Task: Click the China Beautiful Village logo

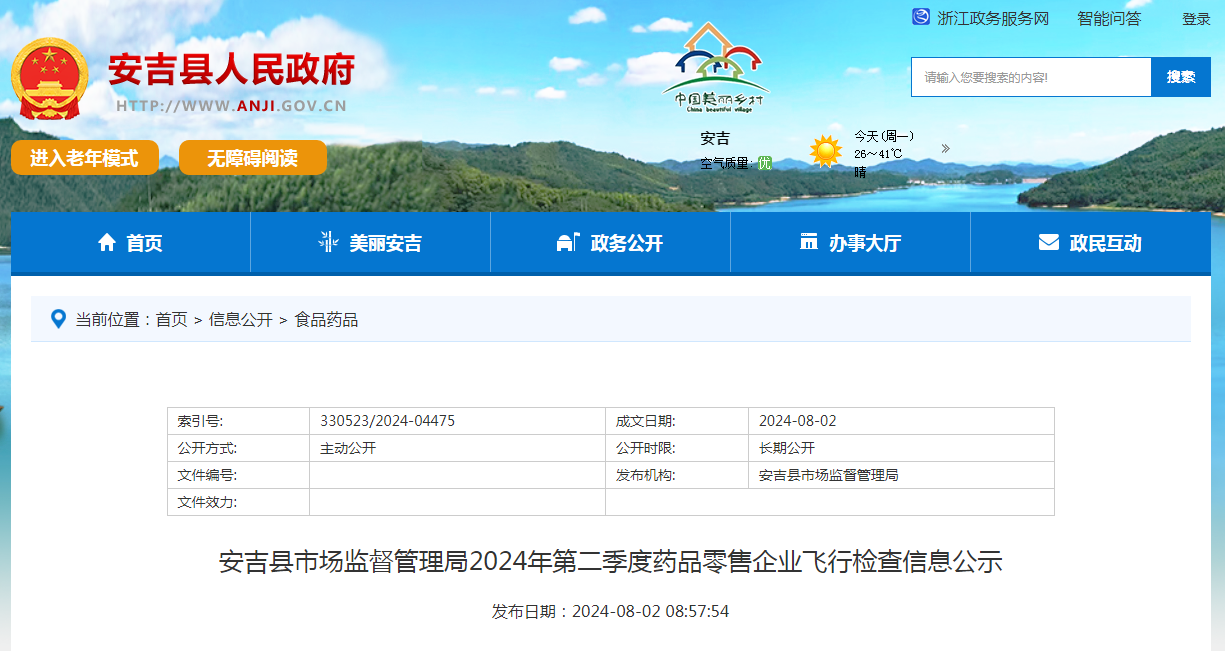Action: pos(716,67)
